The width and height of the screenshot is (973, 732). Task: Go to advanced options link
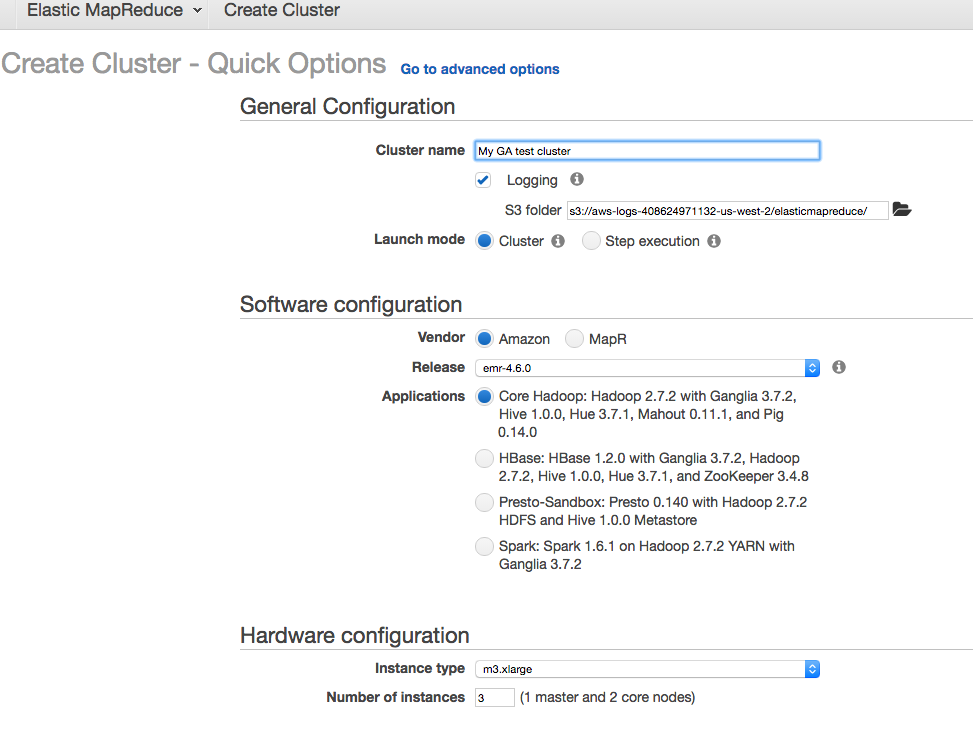480,69
